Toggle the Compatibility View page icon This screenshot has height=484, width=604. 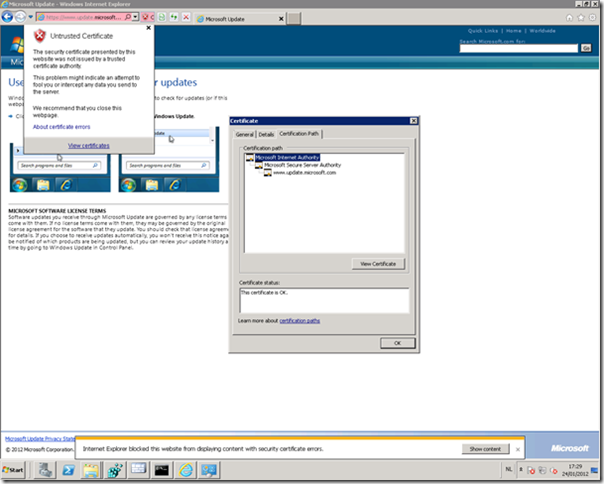pos(162,17)
